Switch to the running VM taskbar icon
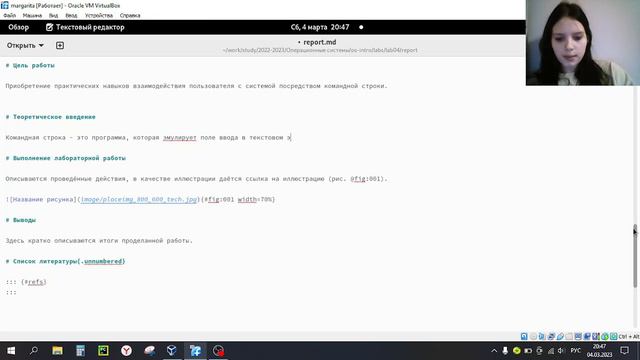Image resolution: width=640 pixels, height=360 pixels. click(196, 351)
